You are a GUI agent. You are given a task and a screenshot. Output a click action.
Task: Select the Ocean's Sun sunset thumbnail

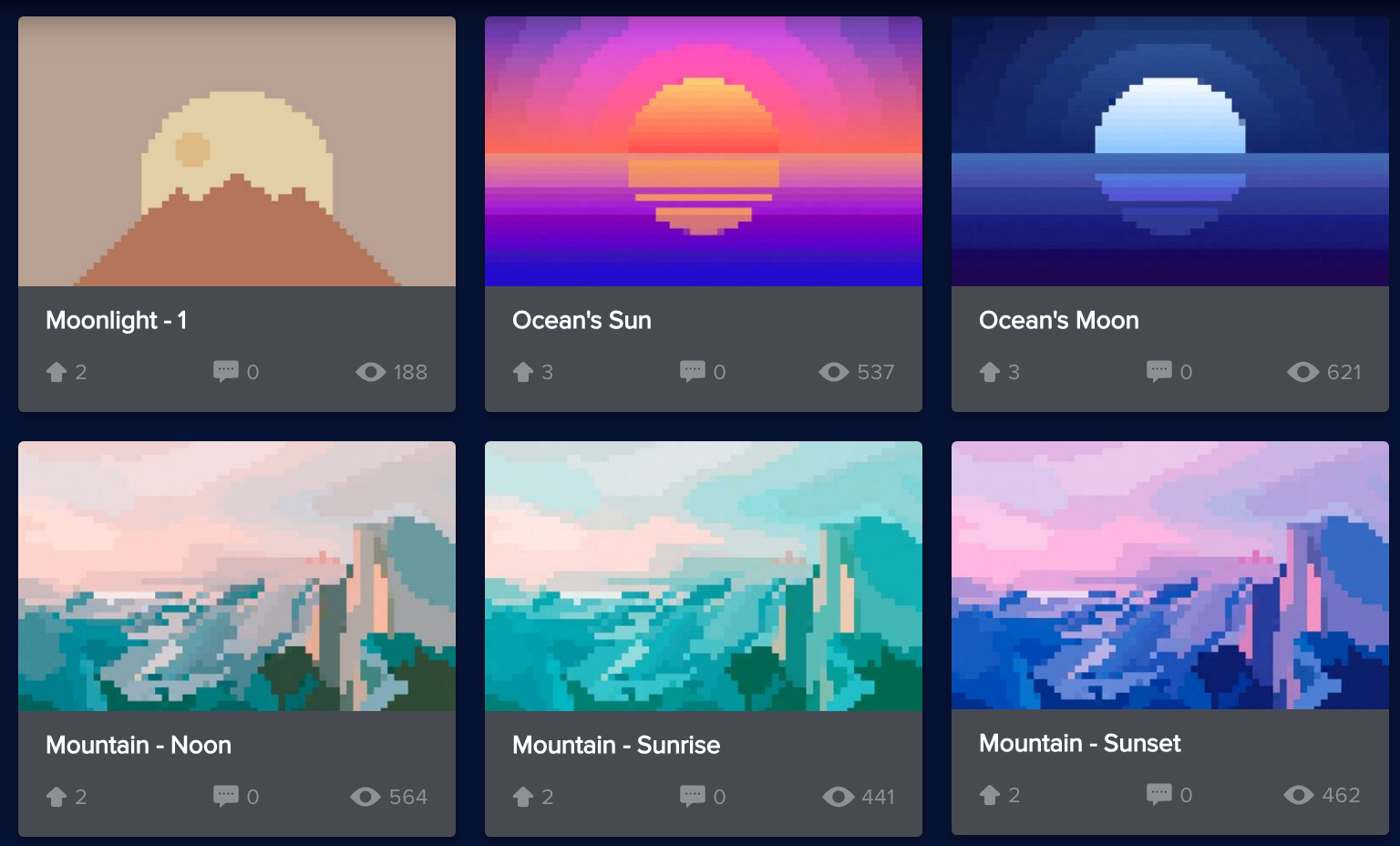click(x=704, y=151)
